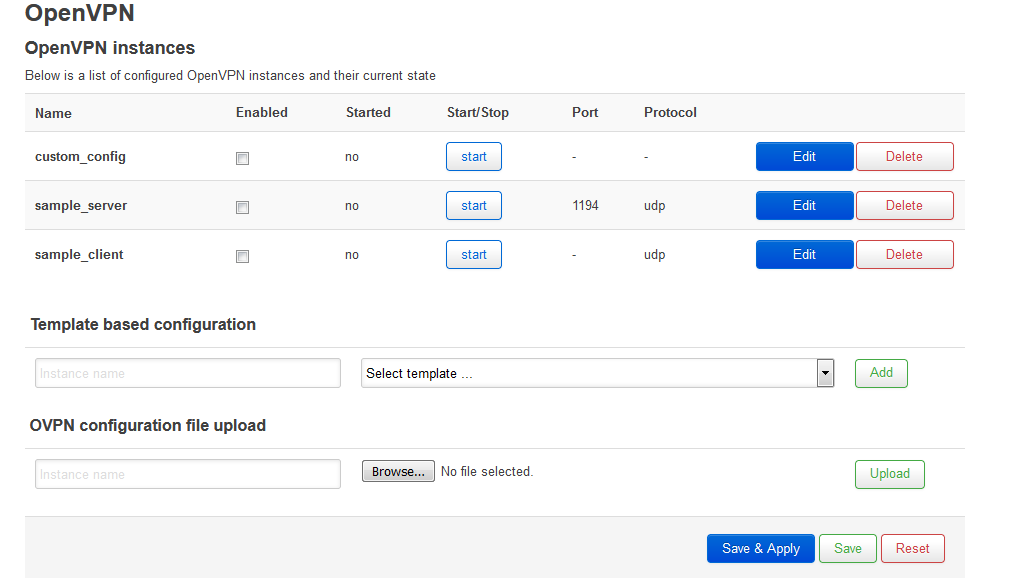Enable the sample_server instance checkbox
Screen dimensions: 1028x578
(x=243, y=207)
